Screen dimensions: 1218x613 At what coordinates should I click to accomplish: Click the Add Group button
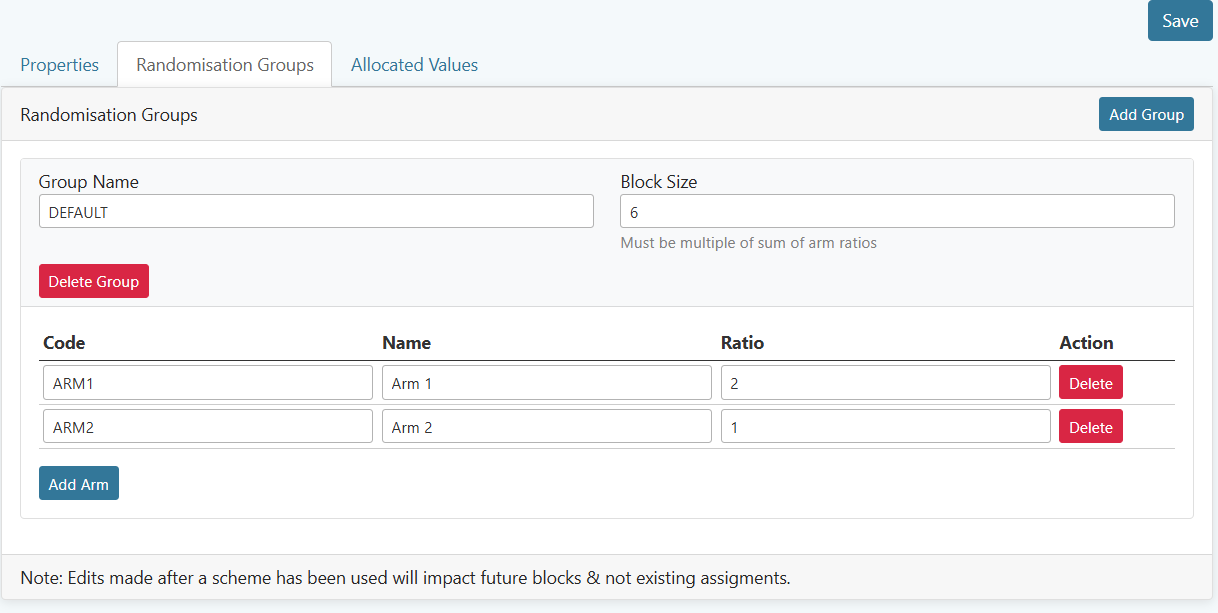click(1146, 114)
